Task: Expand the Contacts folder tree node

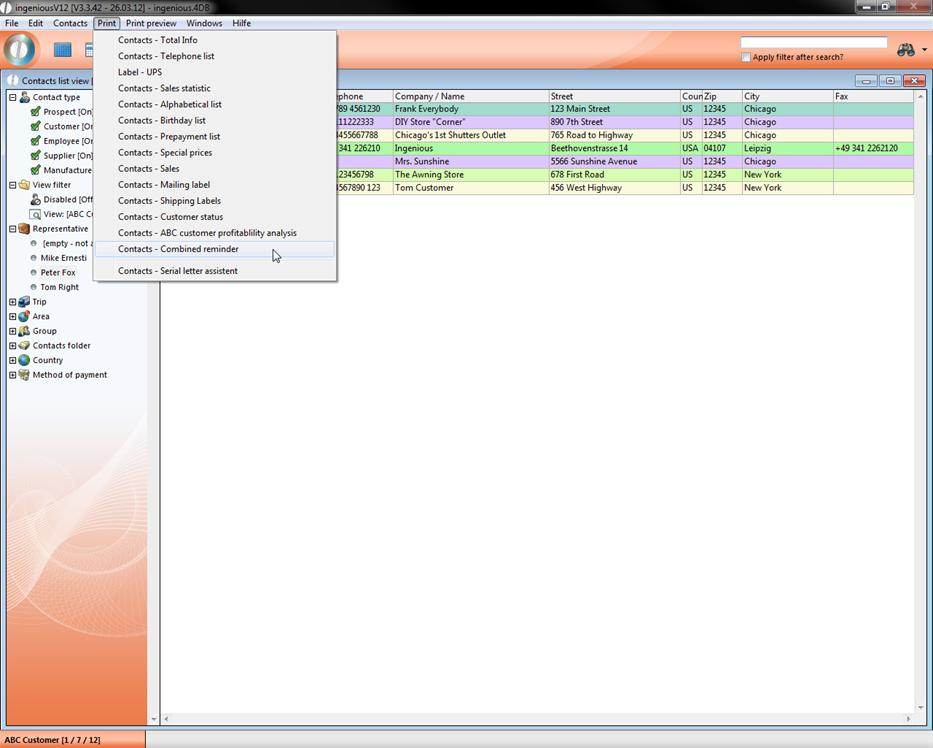Action: pos(13,346)
